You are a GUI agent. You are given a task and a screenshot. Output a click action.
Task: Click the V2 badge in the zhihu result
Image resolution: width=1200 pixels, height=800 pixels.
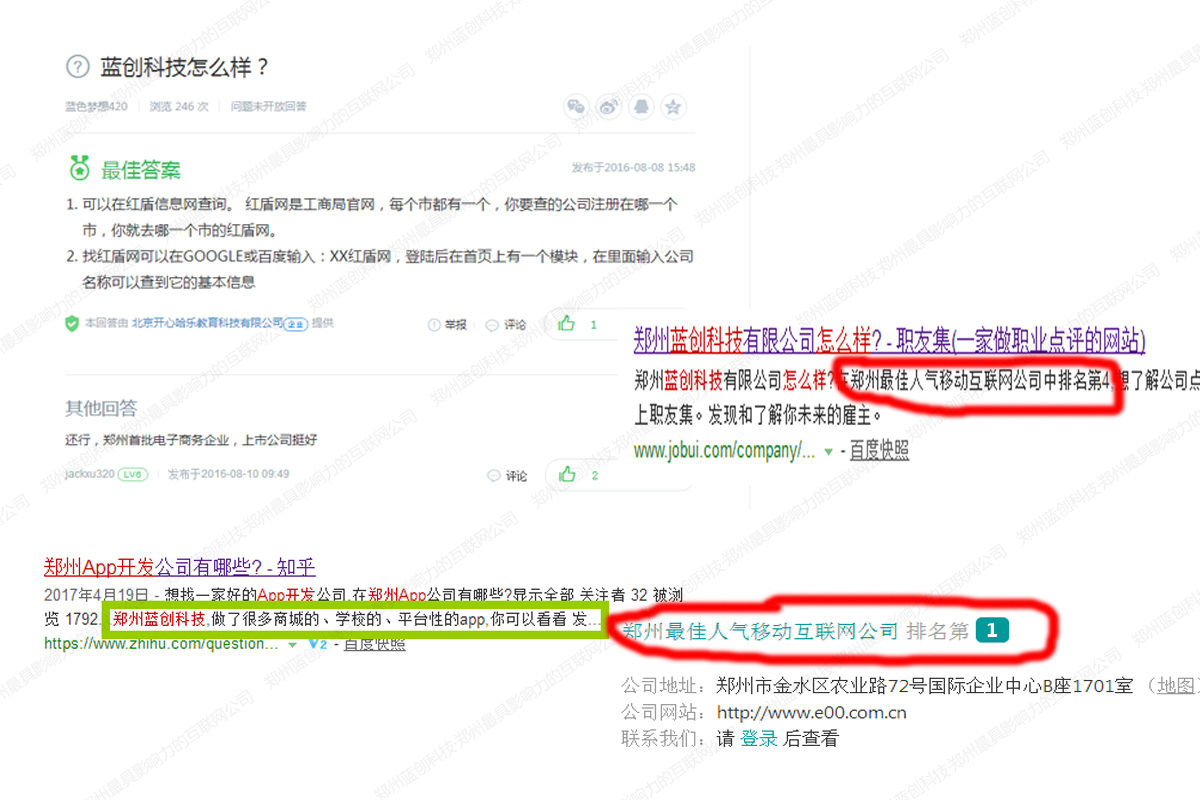coord(319,645)
